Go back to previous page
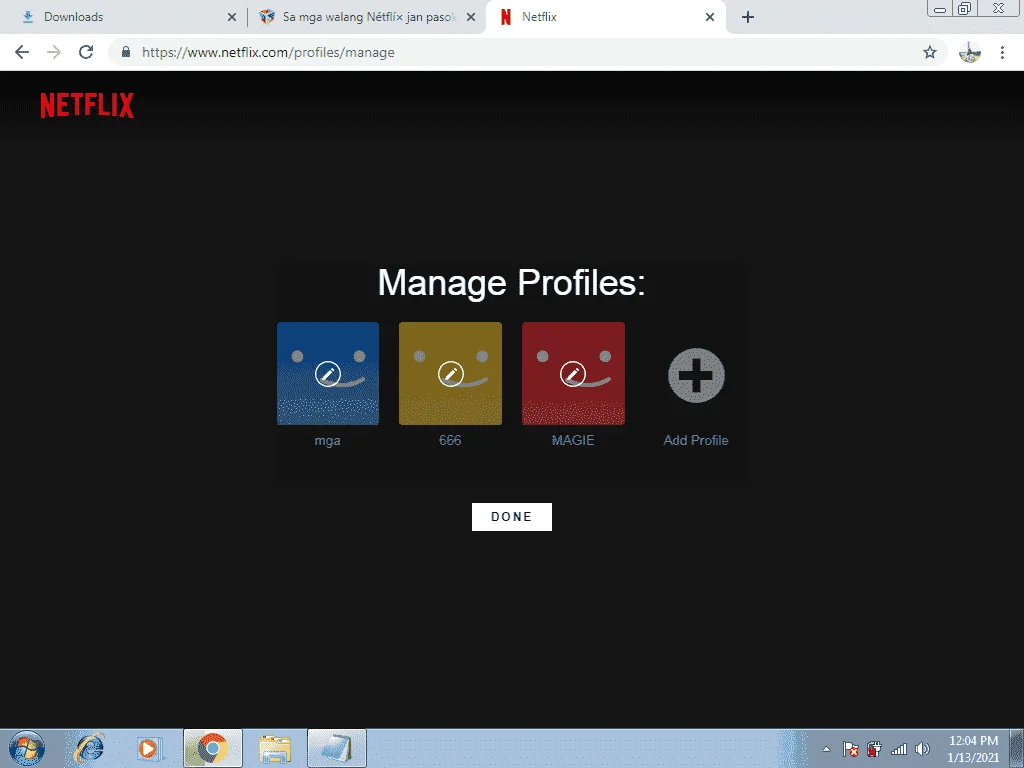 point(22,52)
